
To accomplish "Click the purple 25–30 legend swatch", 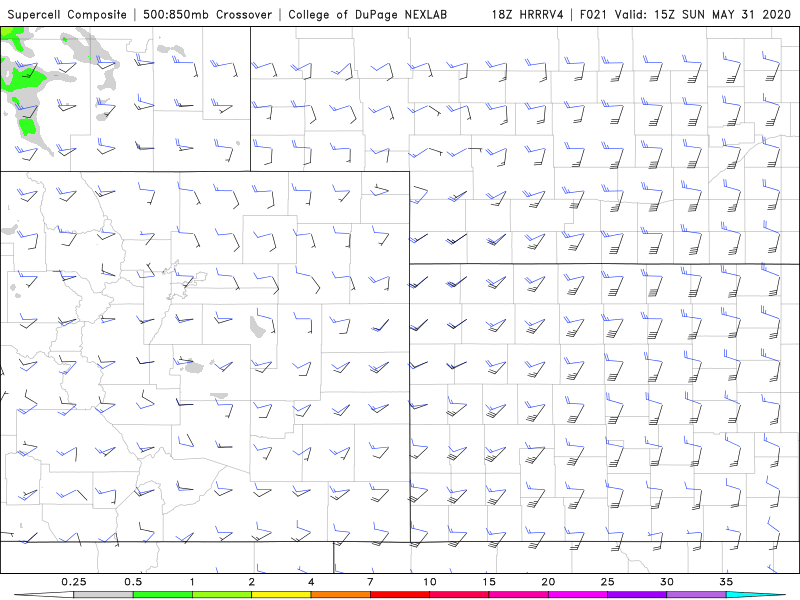I will click(x=637, y=595).
